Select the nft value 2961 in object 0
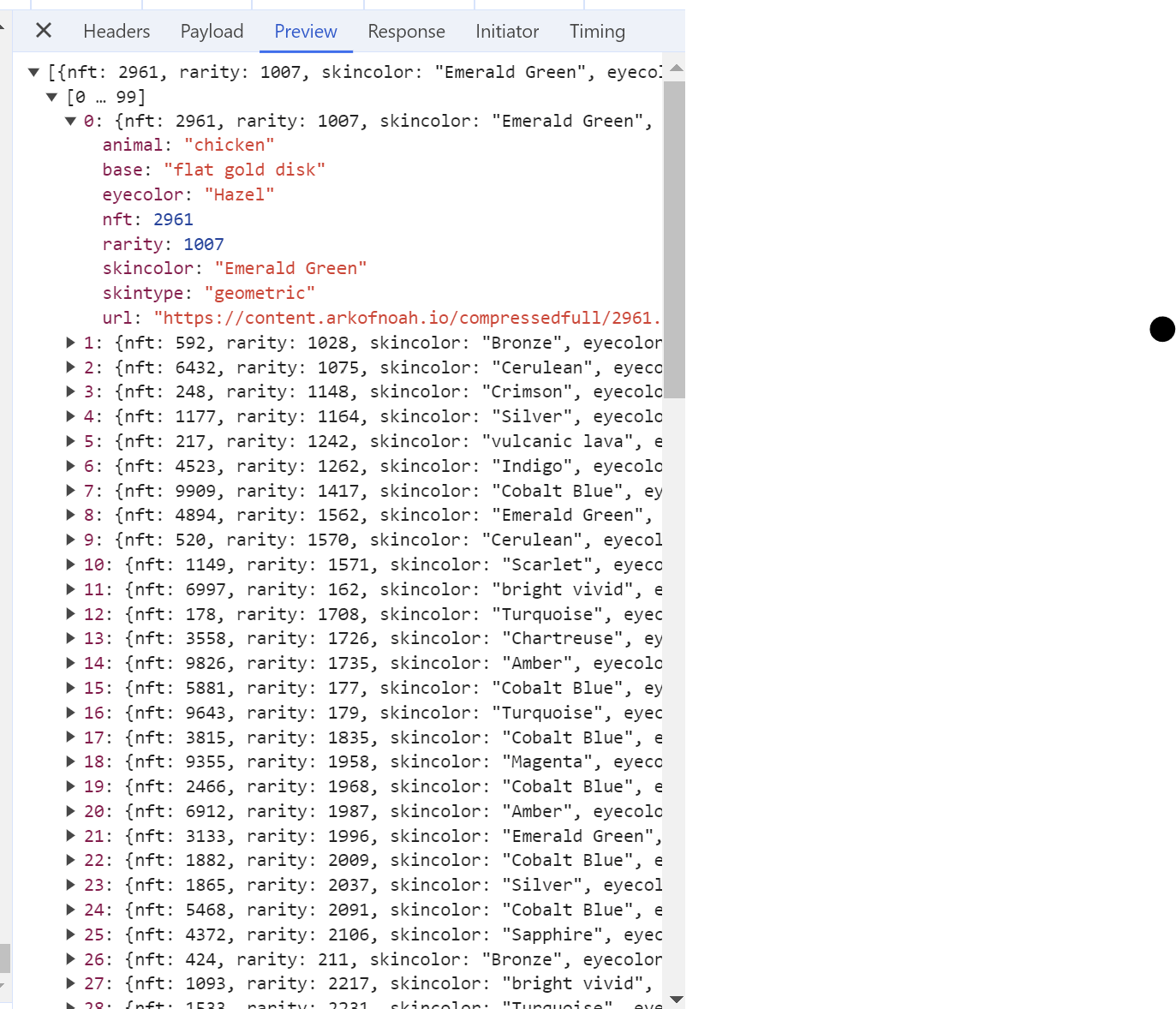The width and height of the screenshot is (1176, 1009). point(173,220)
